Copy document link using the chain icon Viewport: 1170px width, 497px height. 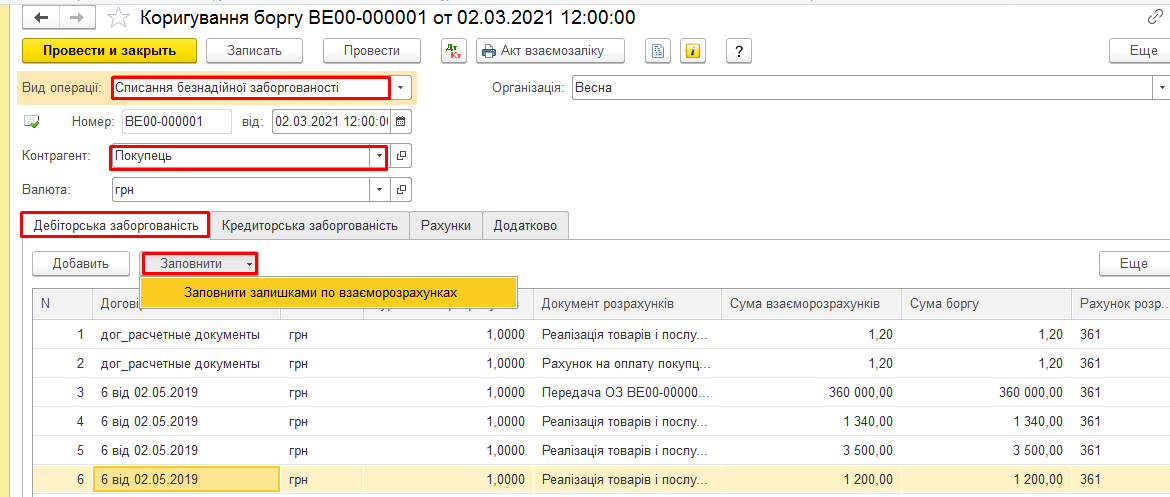[1154, 16]
